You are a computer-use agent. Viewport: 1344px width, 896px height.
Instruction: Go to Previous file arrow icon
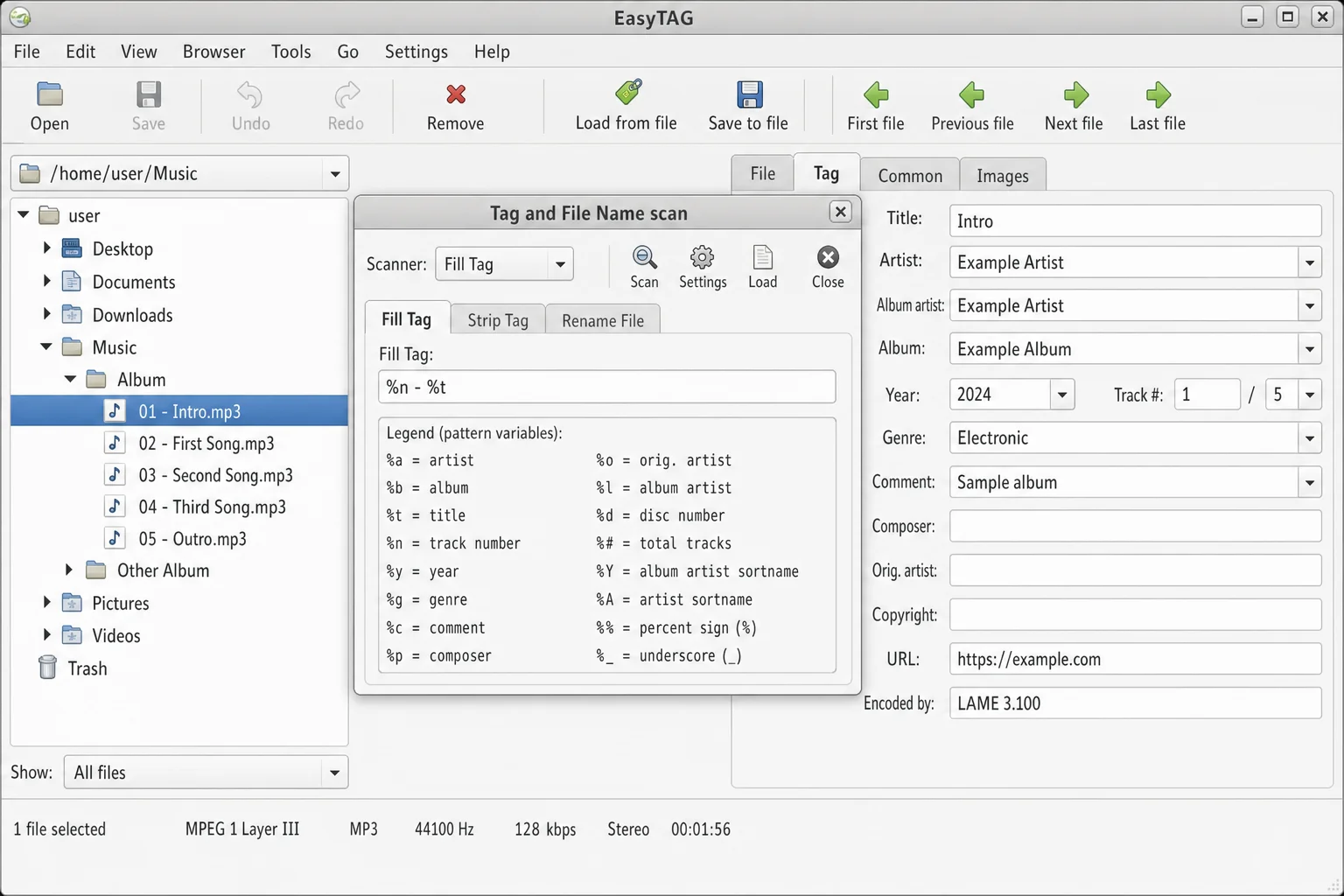coord(971,94)
